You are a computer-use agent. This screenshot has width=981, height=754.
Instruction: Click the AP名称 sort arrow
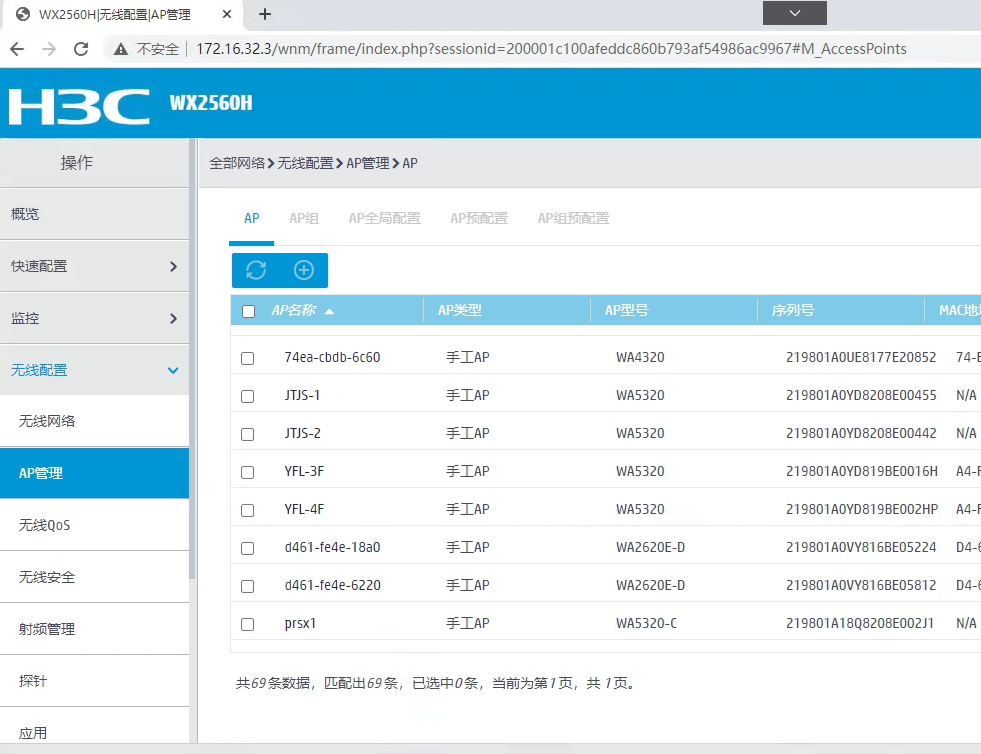pos(329,311)
